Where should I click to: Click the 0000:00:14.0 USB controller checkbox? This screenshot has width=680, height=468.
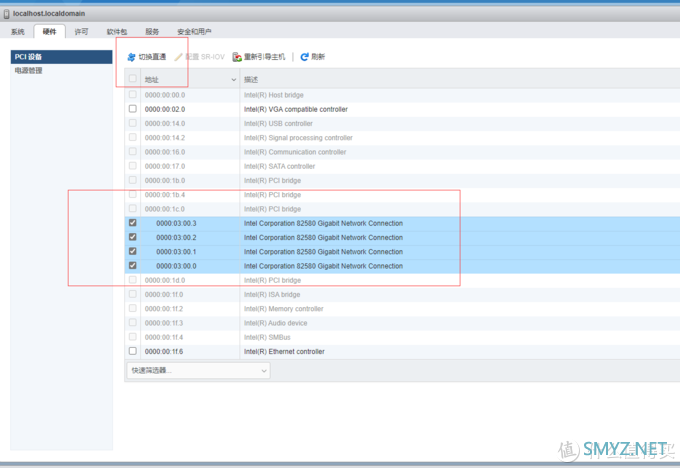click(133, 123)
